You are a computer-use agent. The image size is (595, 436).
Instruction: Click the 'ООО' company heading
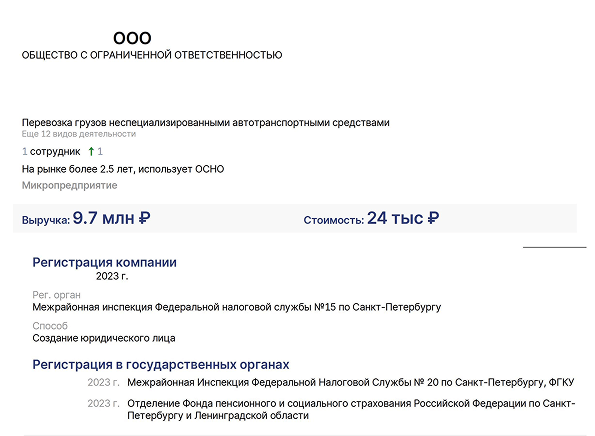(x=132, y=38)
